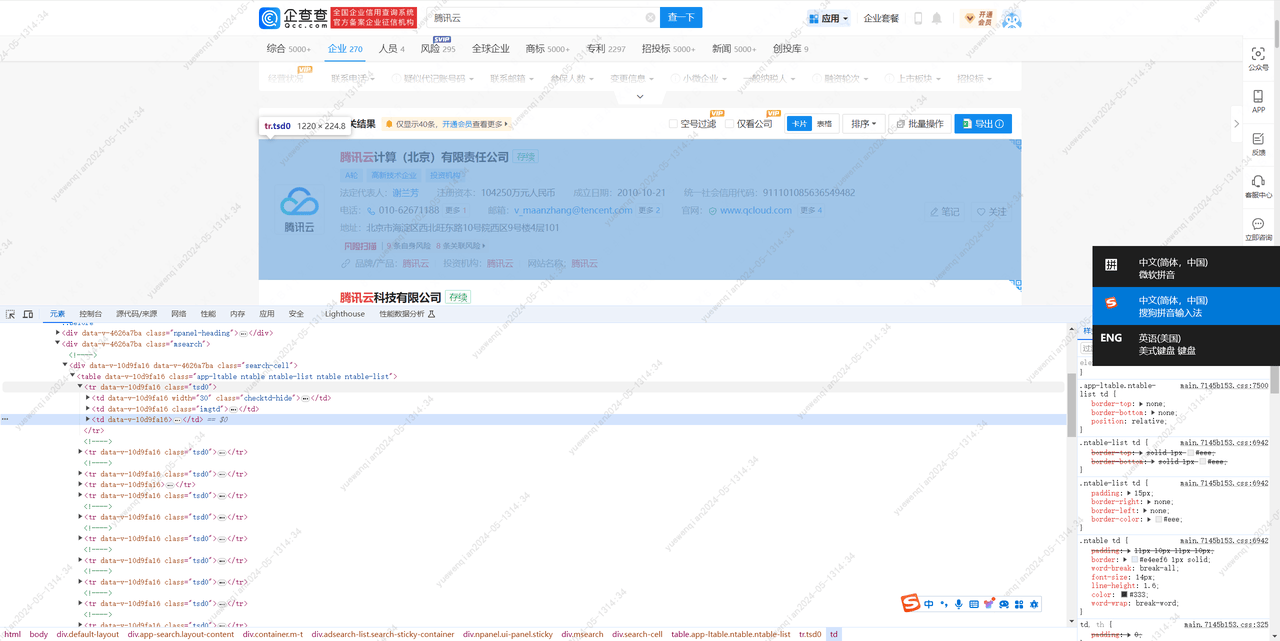Select Sogou Pinyin in input method panel
Viewport: 1280px width, 641px height.
1184,305
